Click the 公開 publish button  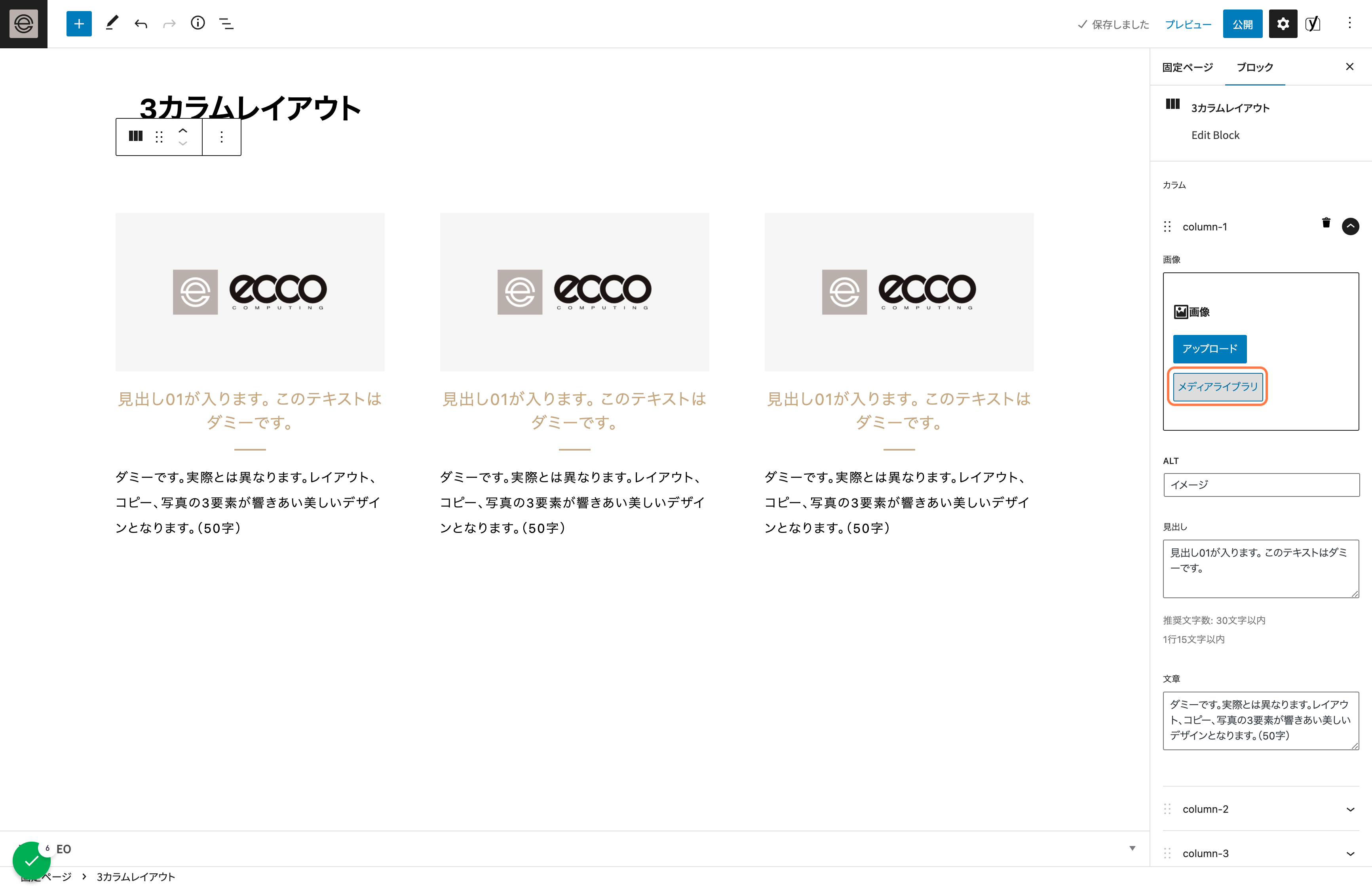click(x=1243, y=24)
